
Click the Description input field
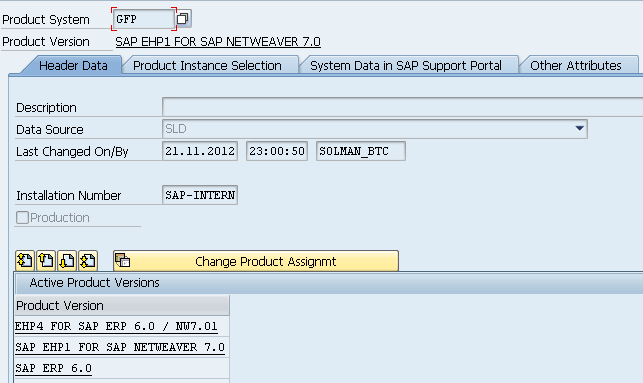pos(403,107)
